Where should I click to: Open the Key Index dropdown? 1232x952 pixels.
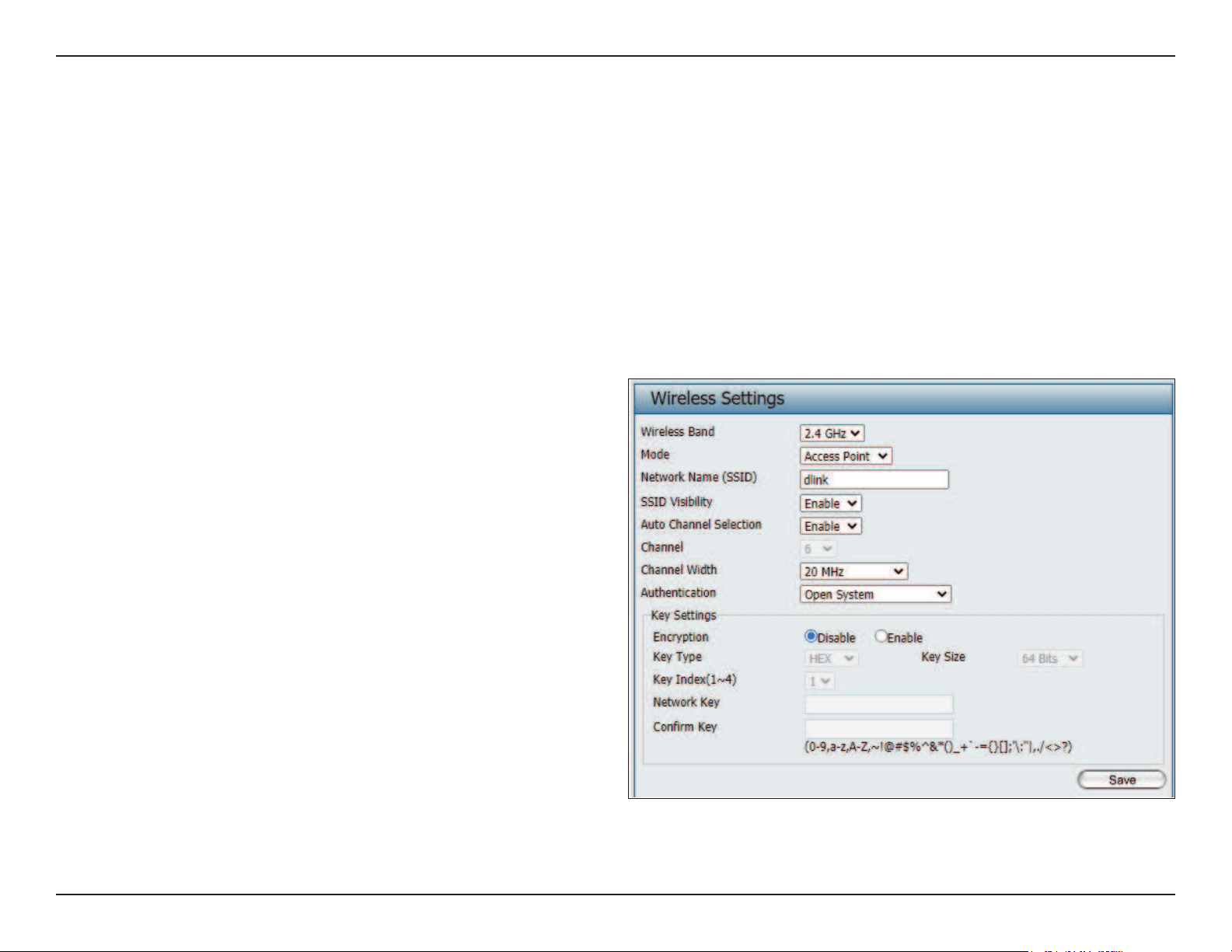[820, 682]
